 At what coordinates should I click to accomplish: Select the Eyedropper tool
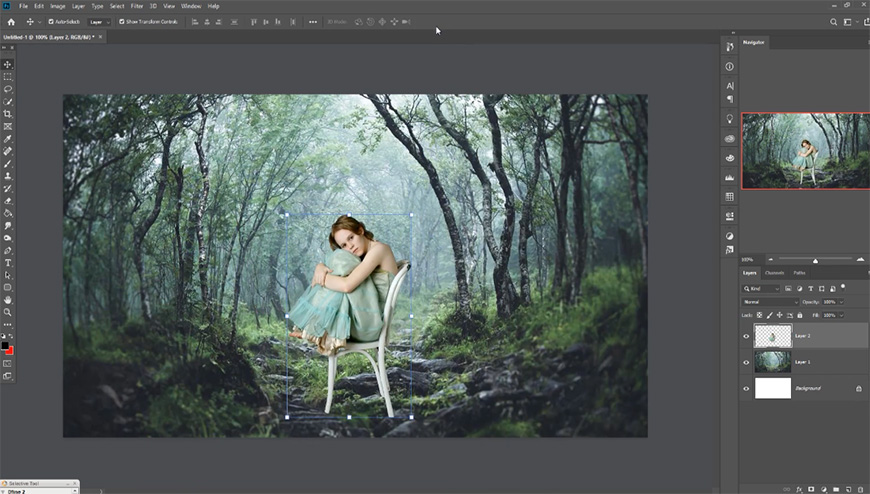[8, 139]
